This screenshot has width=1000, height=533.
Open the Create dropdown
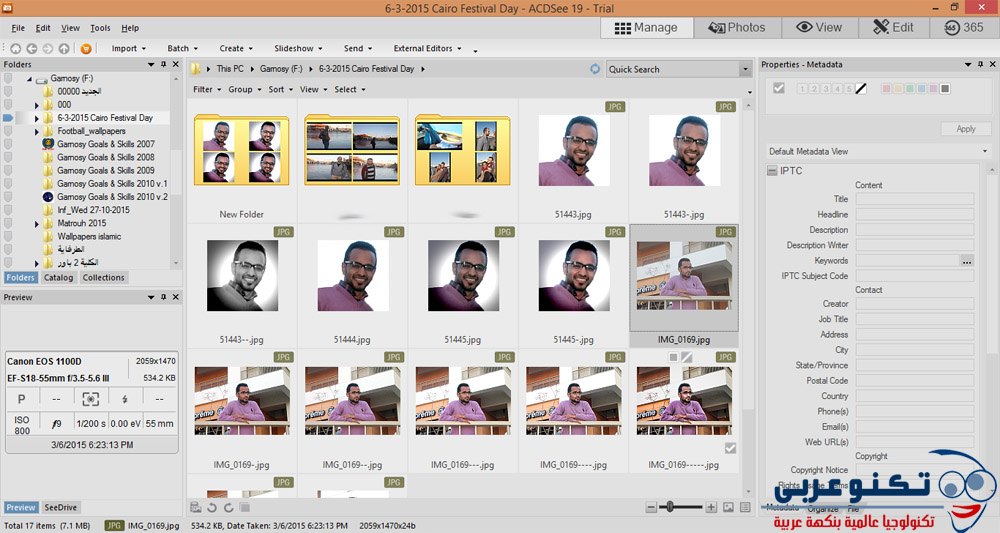[x=236, y=48]
